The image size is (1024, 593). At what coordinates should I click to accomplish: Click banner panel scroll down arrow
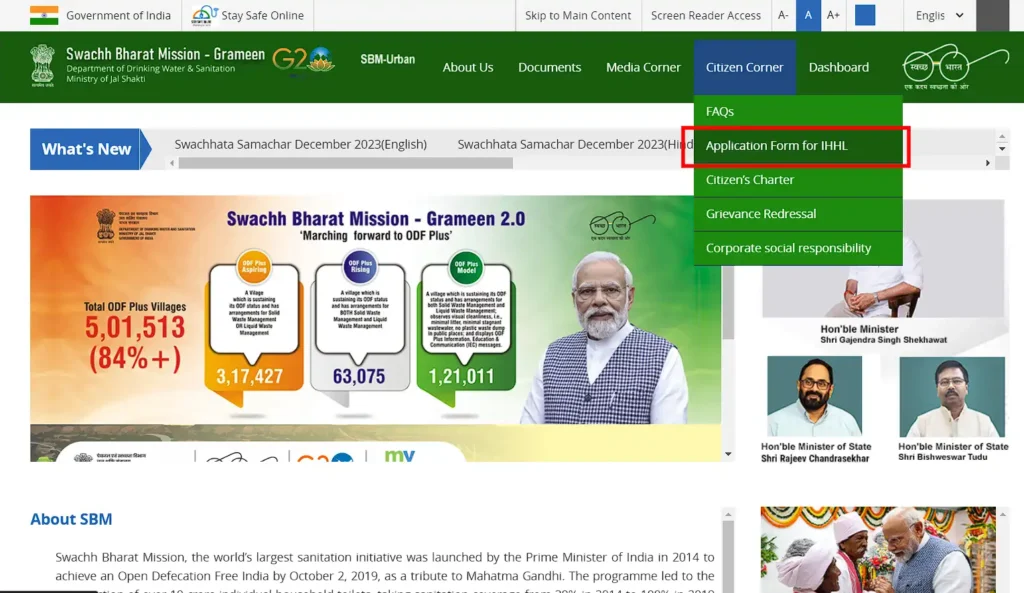[728, 454]
